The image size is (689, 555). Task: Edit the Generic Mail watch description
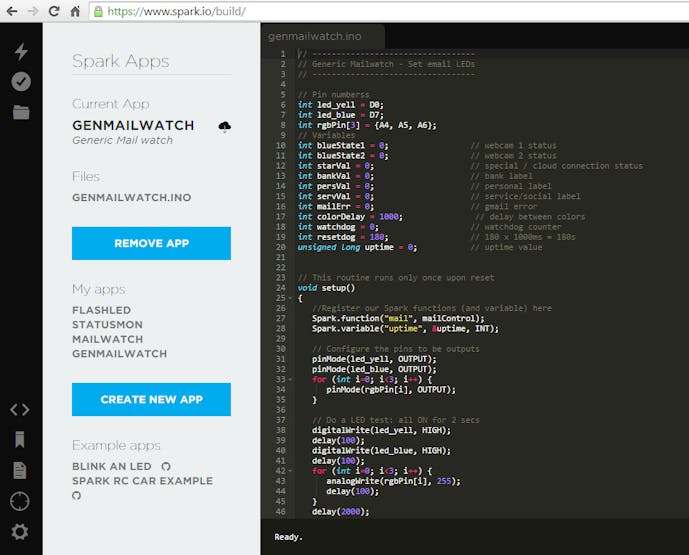click(x=122, y=140)
